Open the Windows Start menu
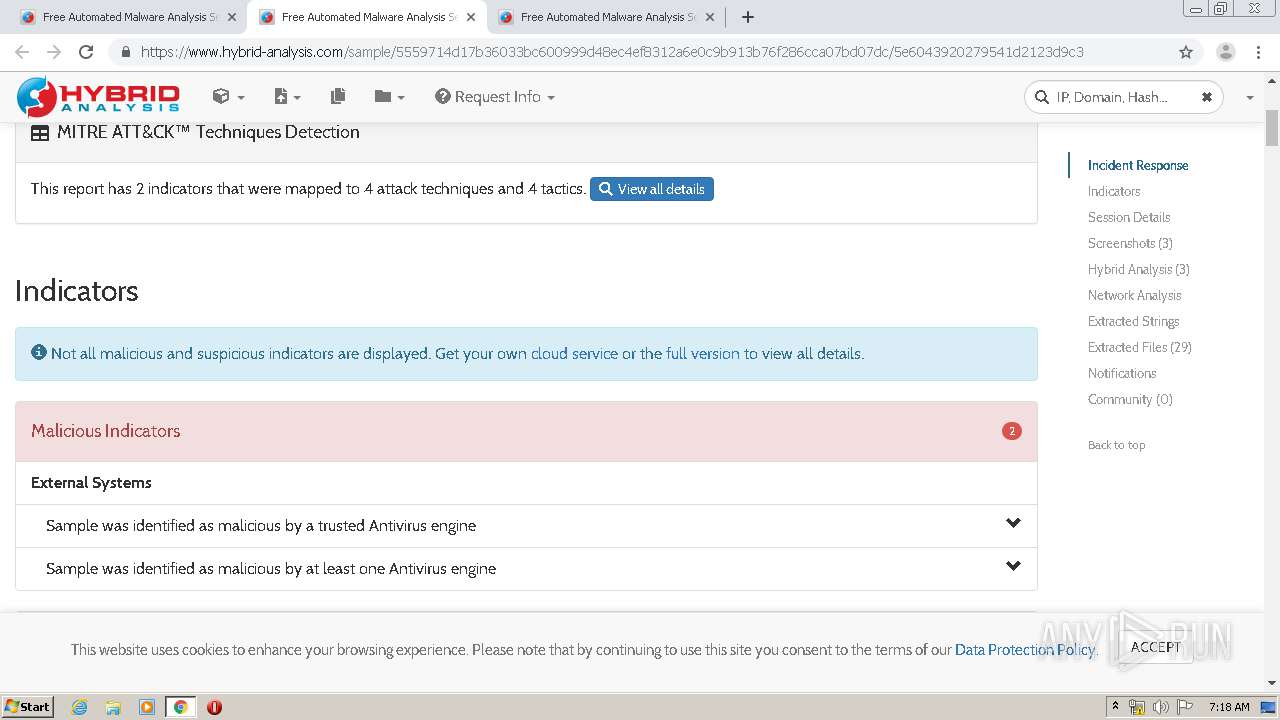Screen dimensions: 1280x720 pos(27,706)
